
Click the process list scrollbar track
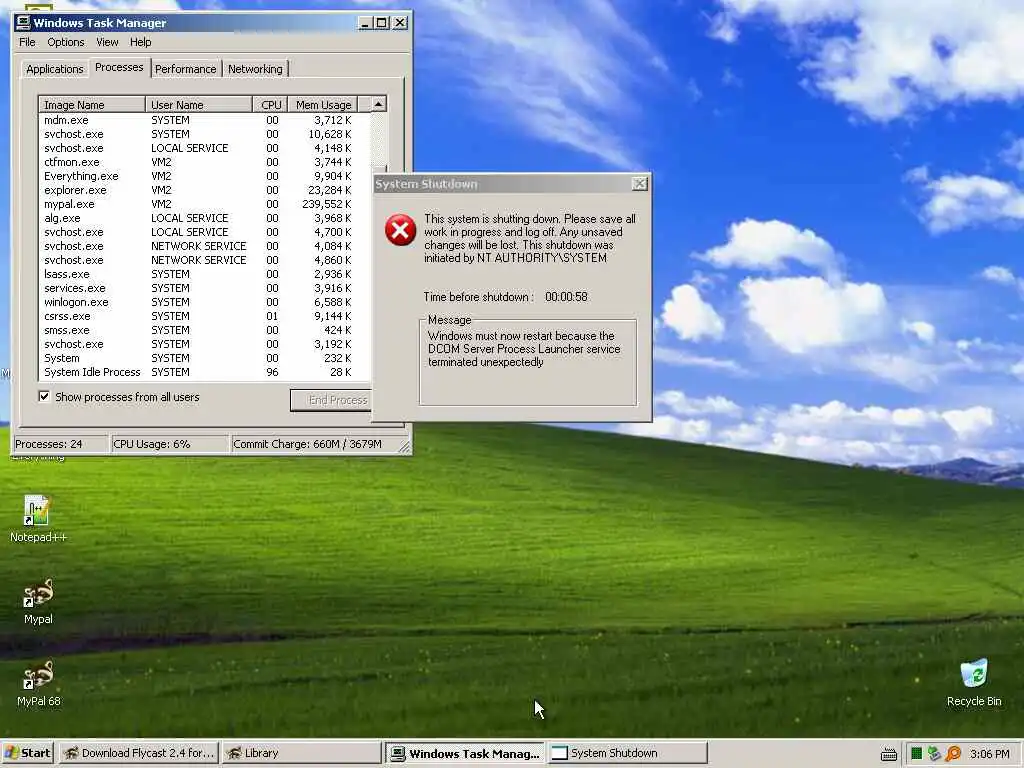tap(379, 140)
